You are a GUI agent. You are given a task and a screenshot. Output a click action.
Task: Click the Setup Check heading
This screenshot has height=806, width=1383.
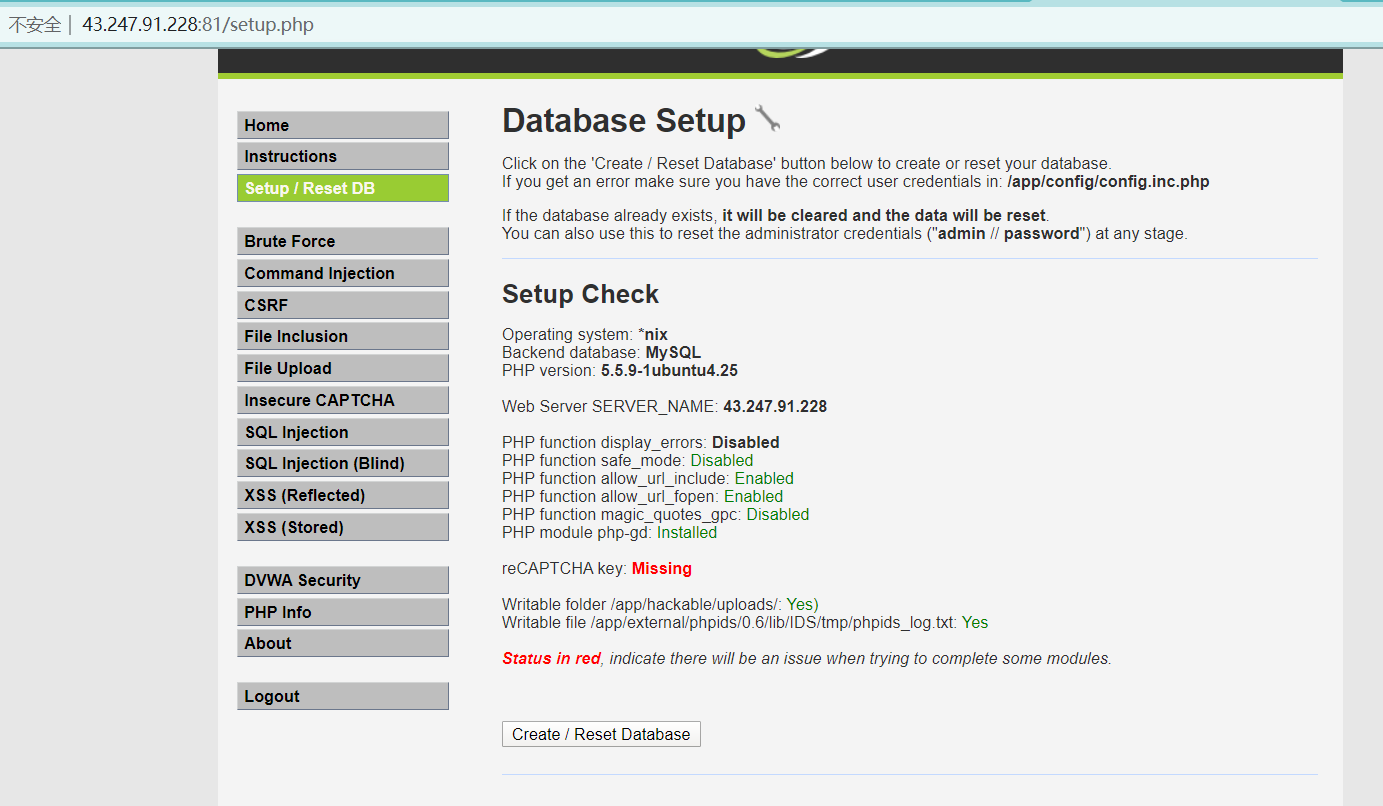[x=580, y=294]
